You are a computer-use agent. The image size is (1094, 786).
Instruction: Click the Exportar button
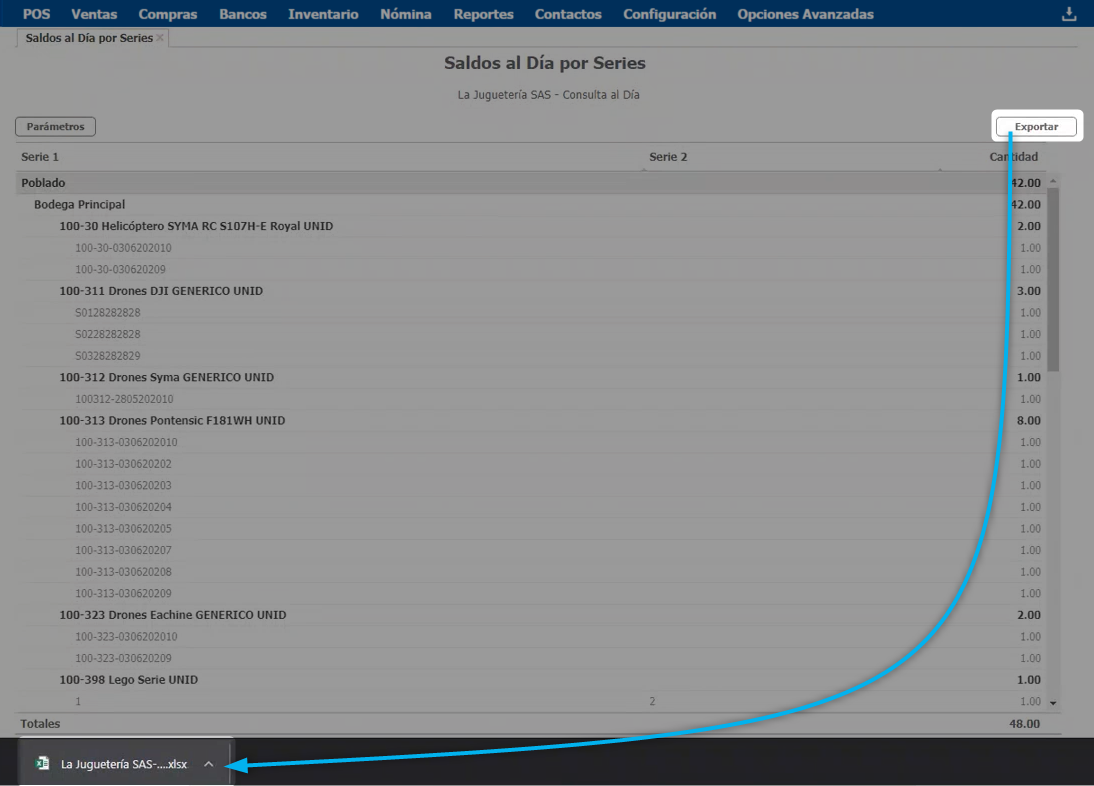(1036, 127)
